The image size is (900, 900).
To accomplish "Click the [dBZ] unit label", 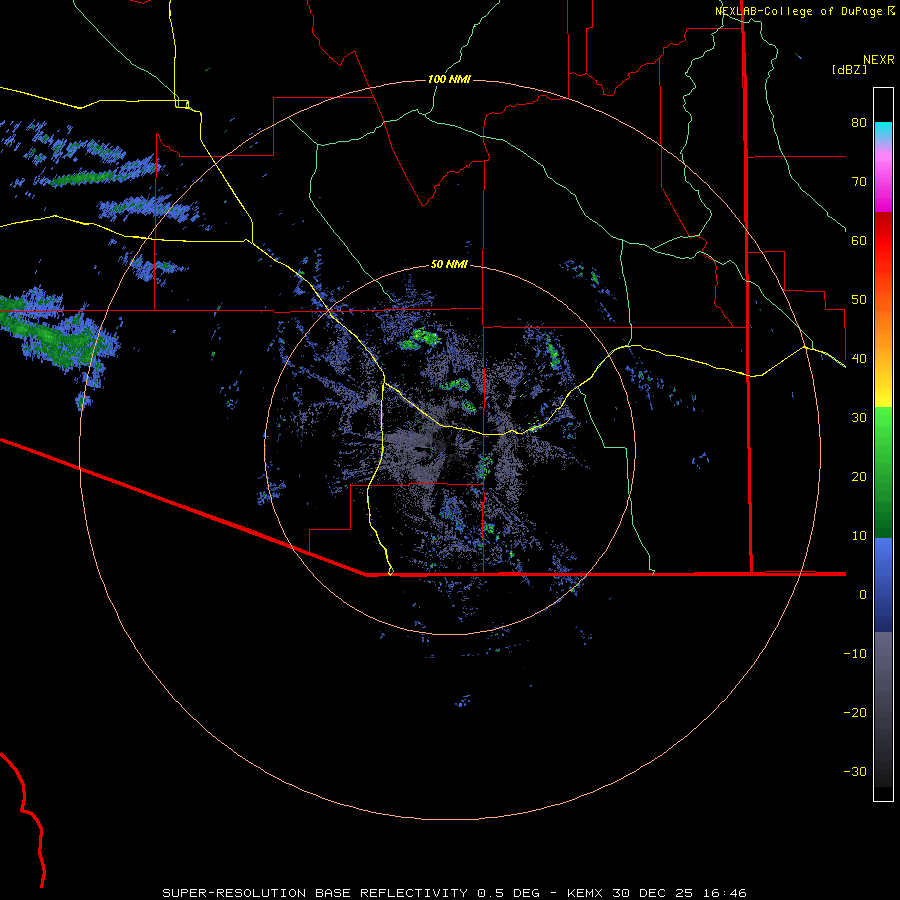I will [849, 70].
